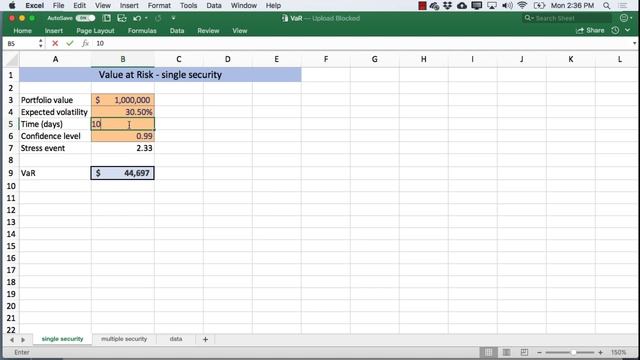Click the Wi-Fi icon in the menu bar
Screen dimensions: 640x360
pyautogui.click(x=522, y=5)
